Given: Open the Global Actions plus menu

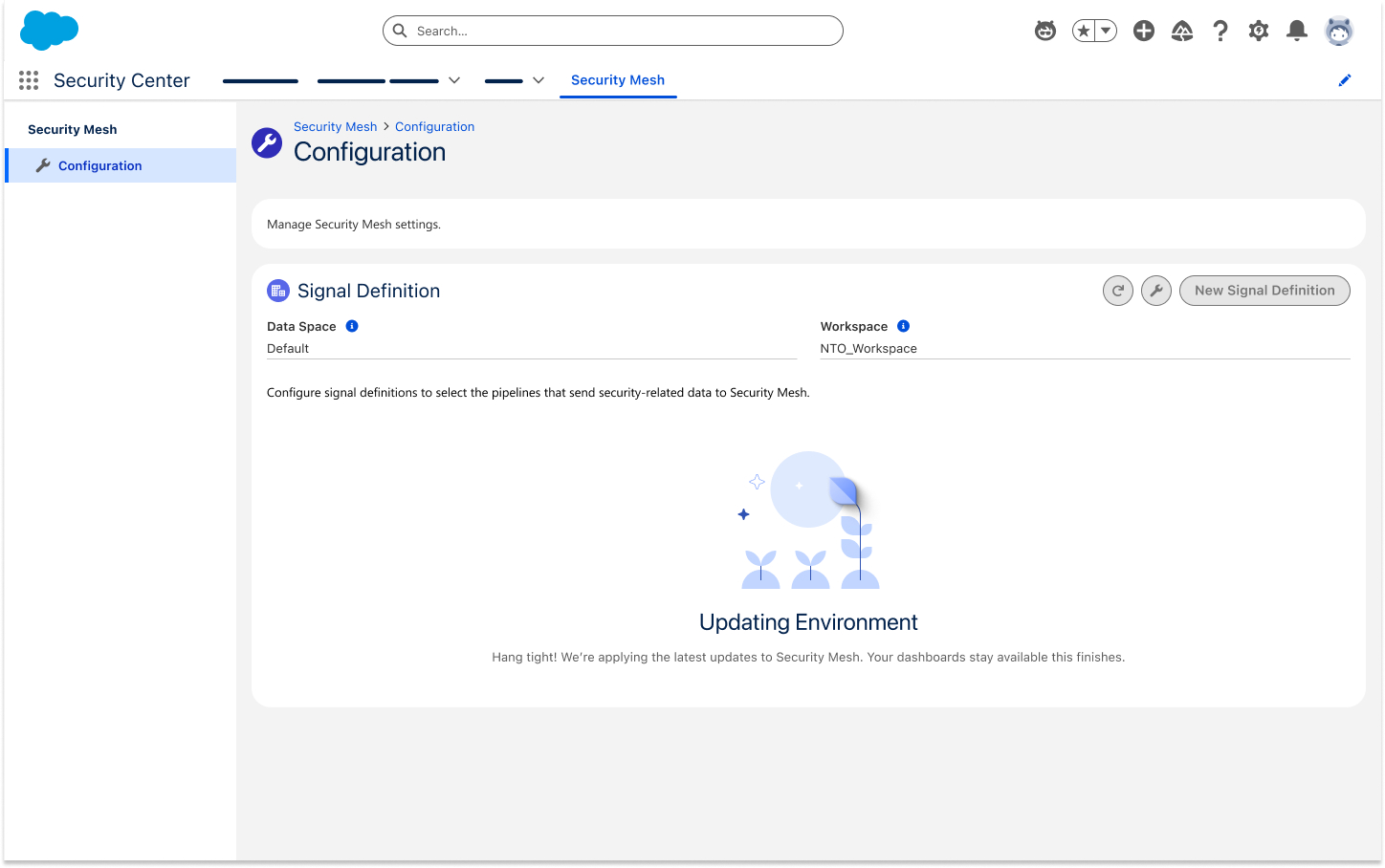Looking at the screenshot, I should (x=1144, y=31).
